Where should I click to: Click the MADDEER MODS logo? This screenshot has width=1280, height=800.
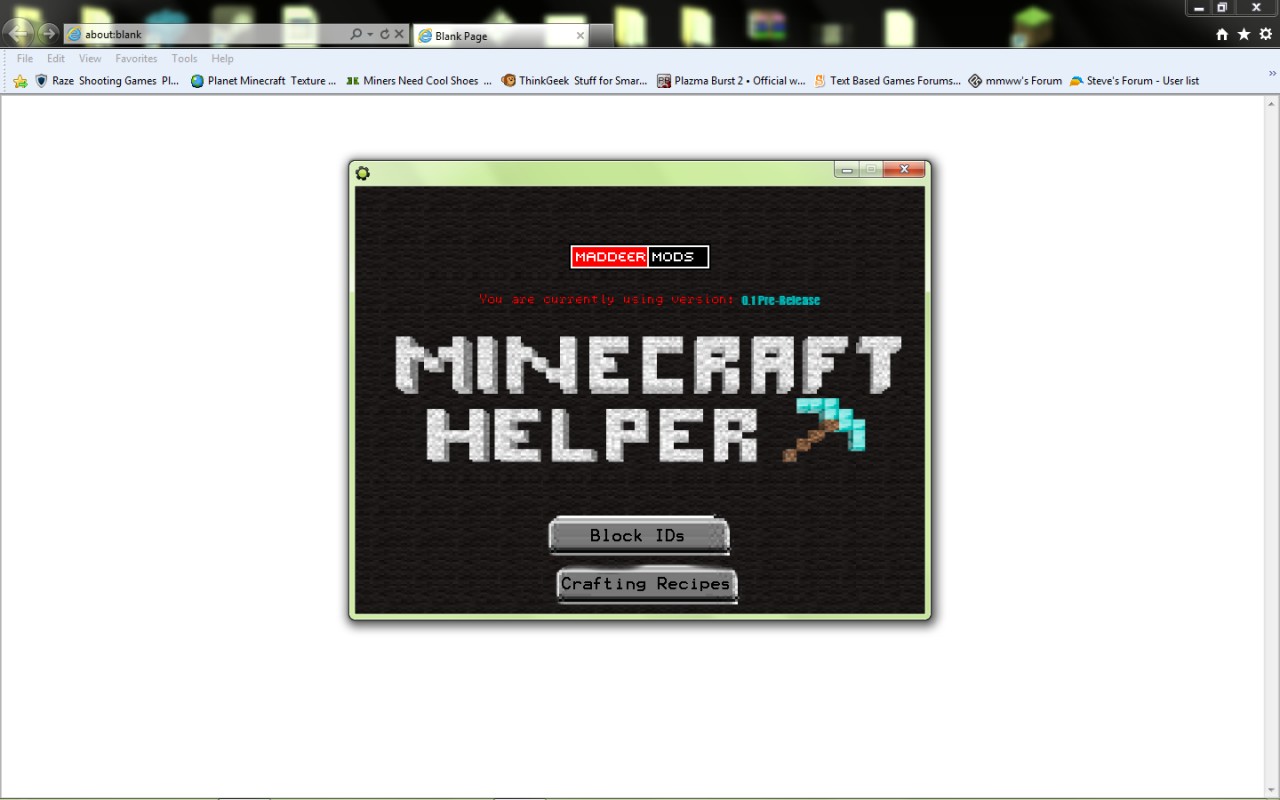click(x=640, y=256)
